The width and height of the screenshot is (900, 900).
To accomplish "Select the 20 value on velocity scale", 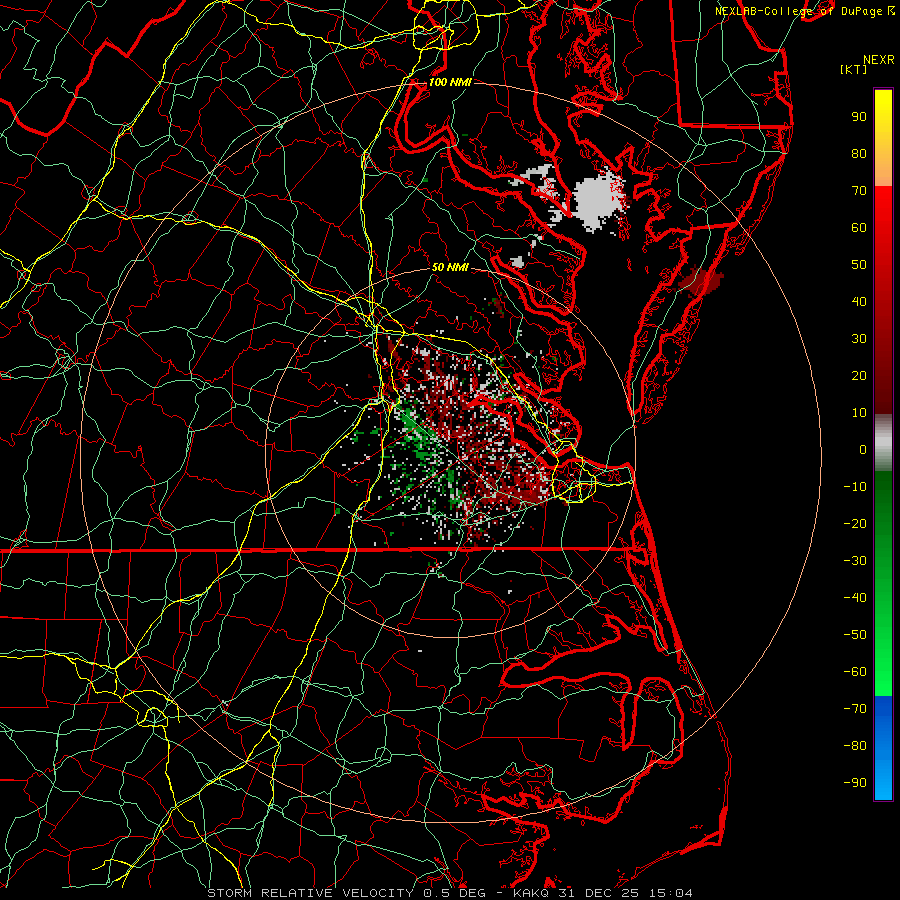I will coord(859,376).
